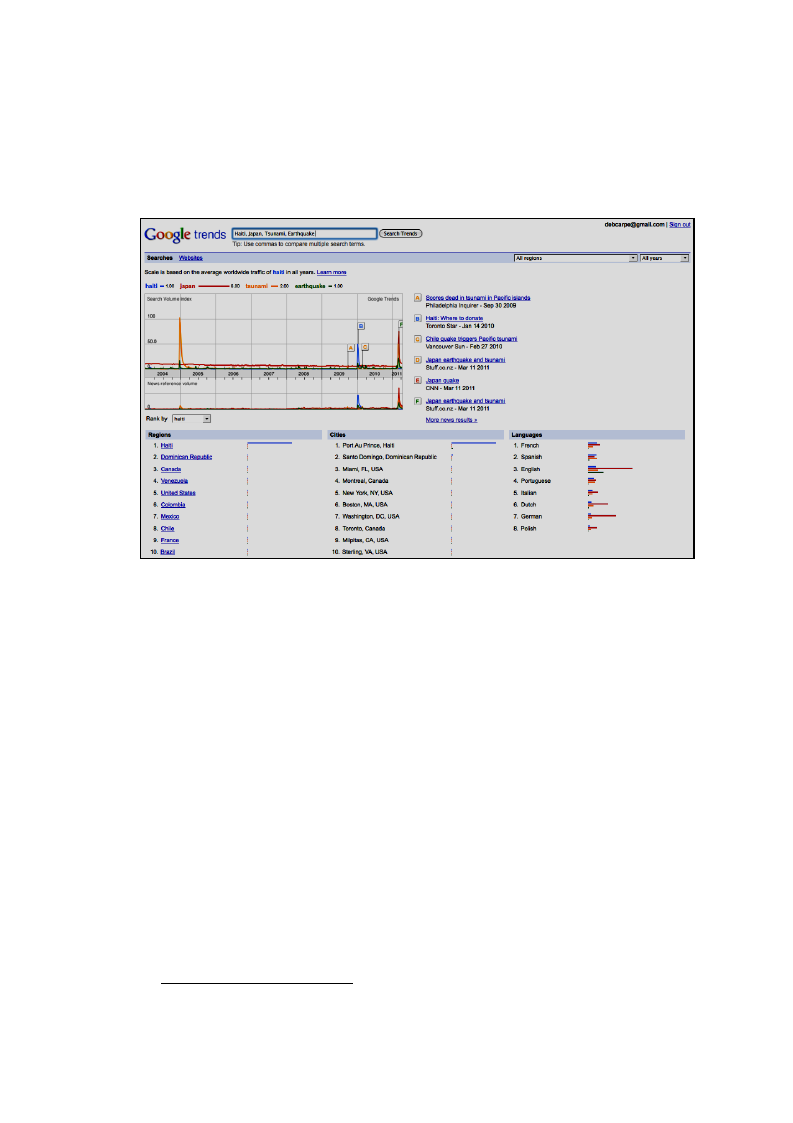Image resolution: width=793 pixels, height=1123 pixels.
Task: Click the United States region link
Action: point(178,493)
